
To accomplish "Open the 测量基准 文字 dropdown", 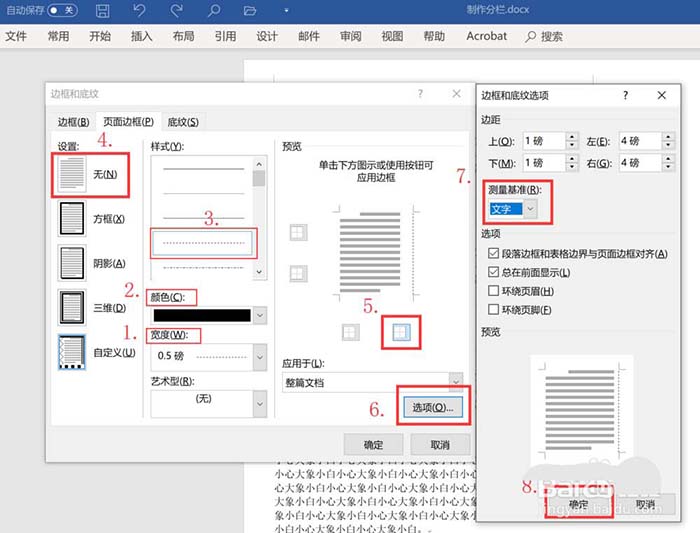I will tap(530, 209).
